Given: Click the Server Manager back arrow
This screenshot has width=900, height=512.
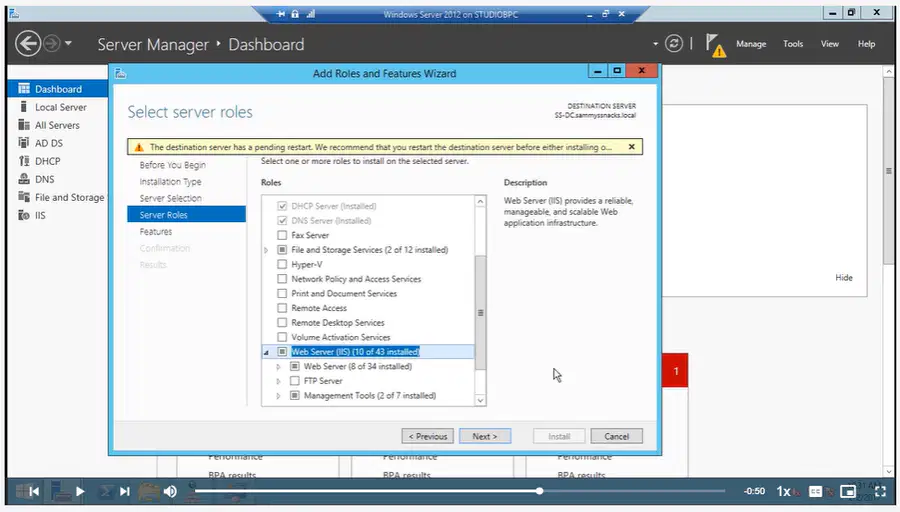Looking at the screenshot, I should tap(28, 44).
